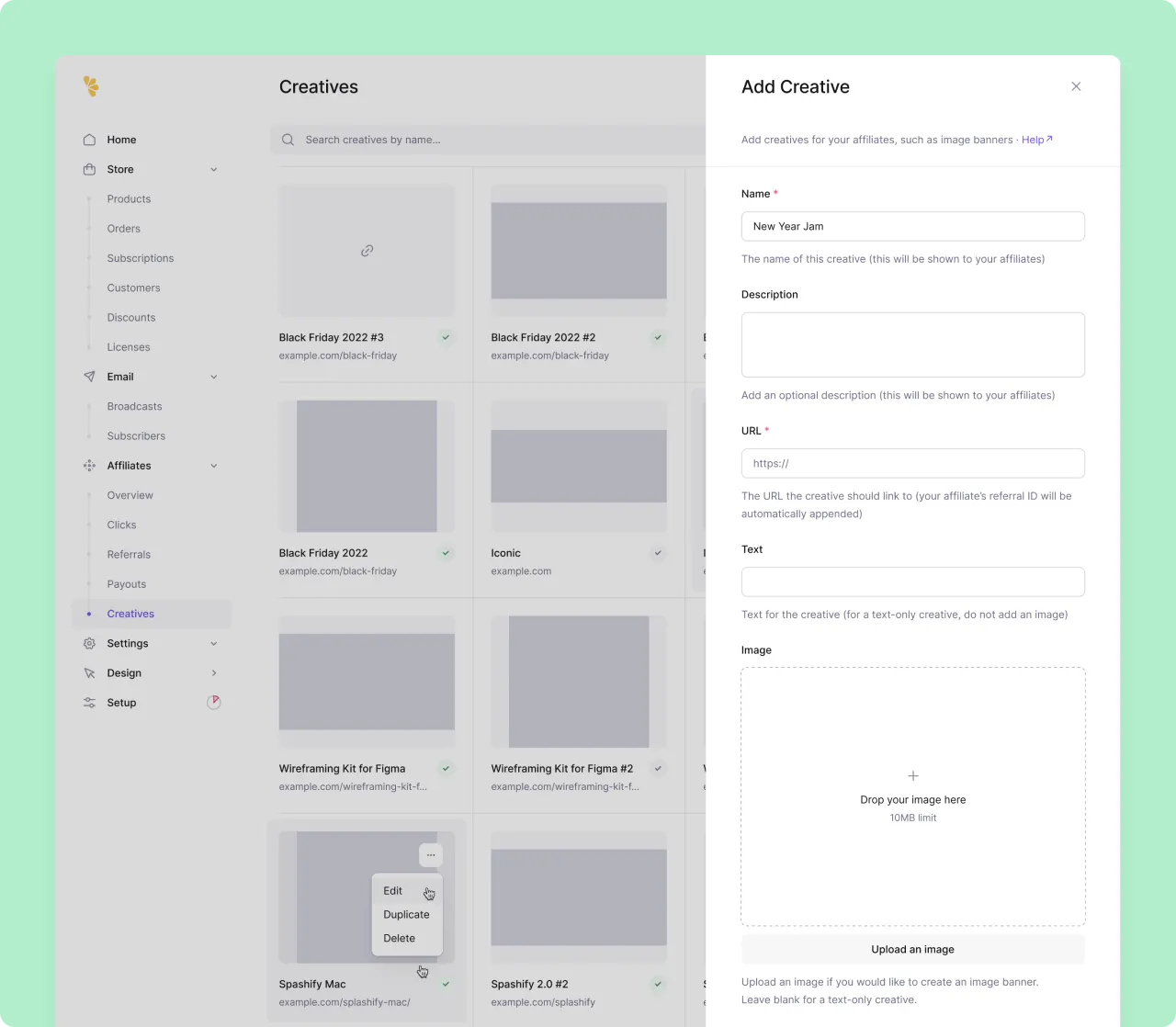
Task: Click the Design cursor icon
Action: tap(89, 673)
